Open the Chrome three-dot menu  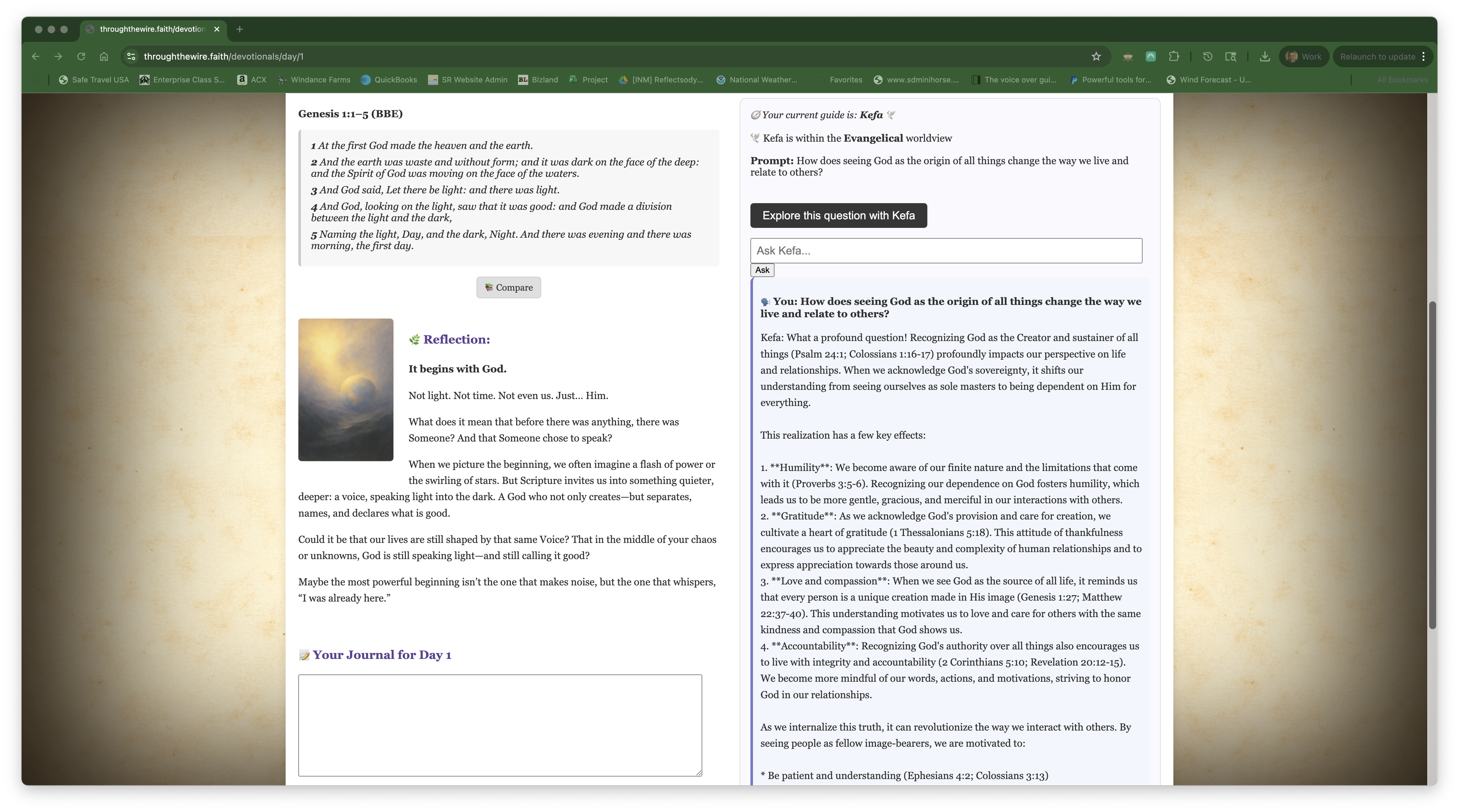point(1423,57)
